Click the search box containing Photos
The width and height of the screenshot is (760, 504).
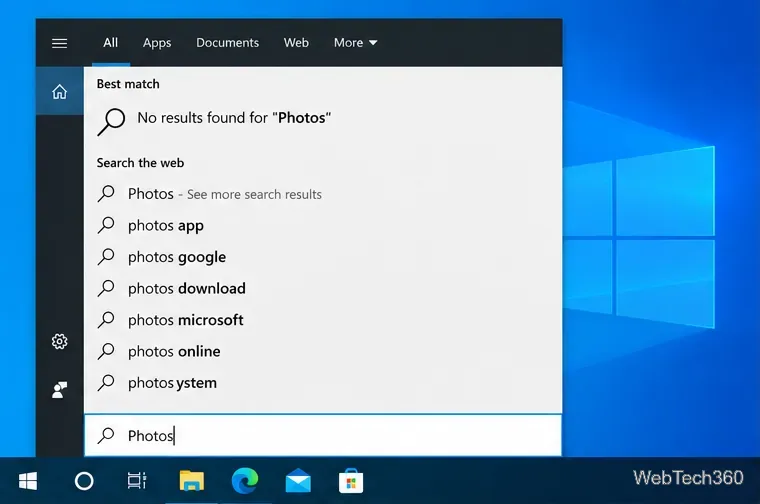(x=323, y=435)
